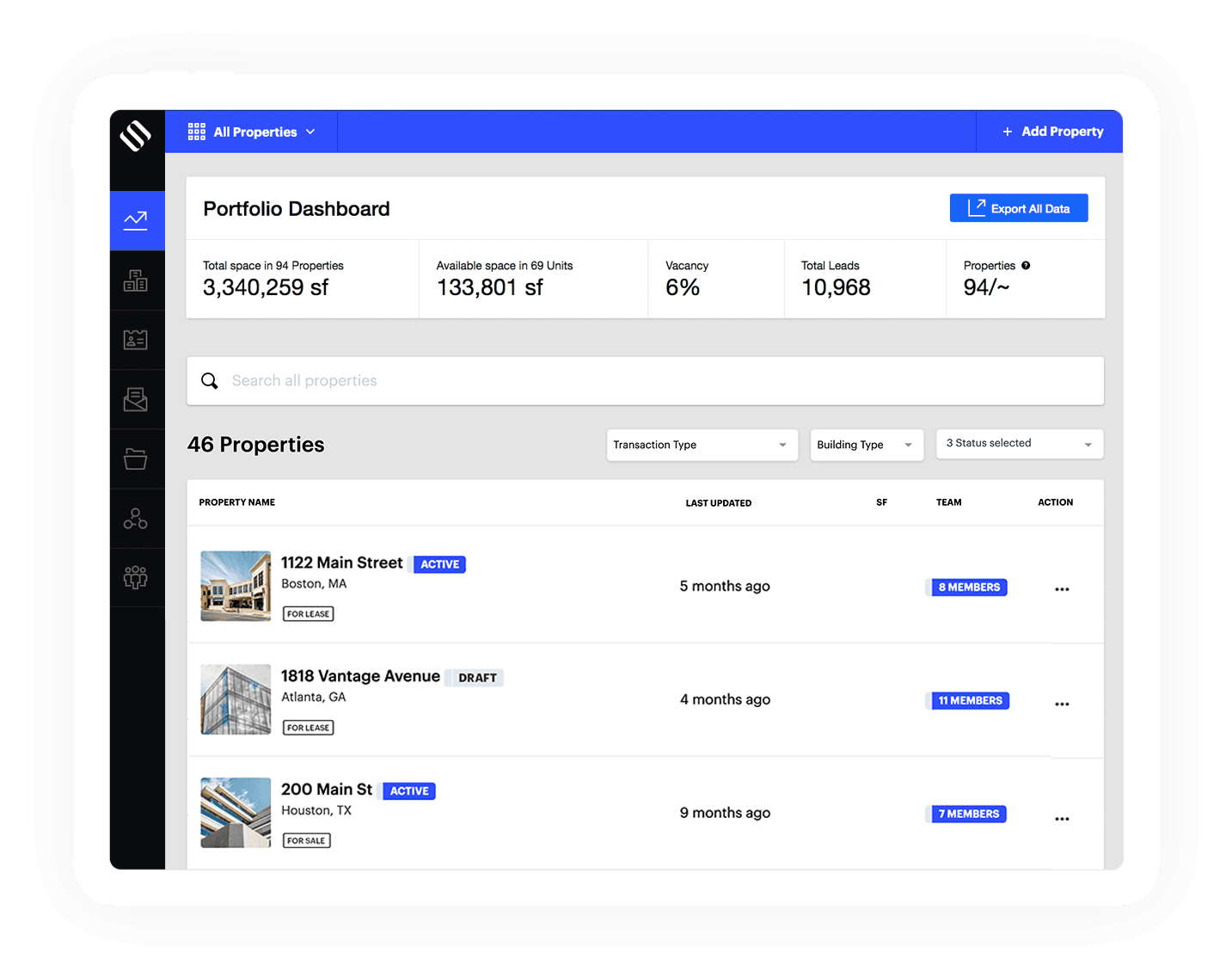Open the contact card sidebar icon
The width and height of the screenshot is (1232, 978).
[x=136, y=340]
